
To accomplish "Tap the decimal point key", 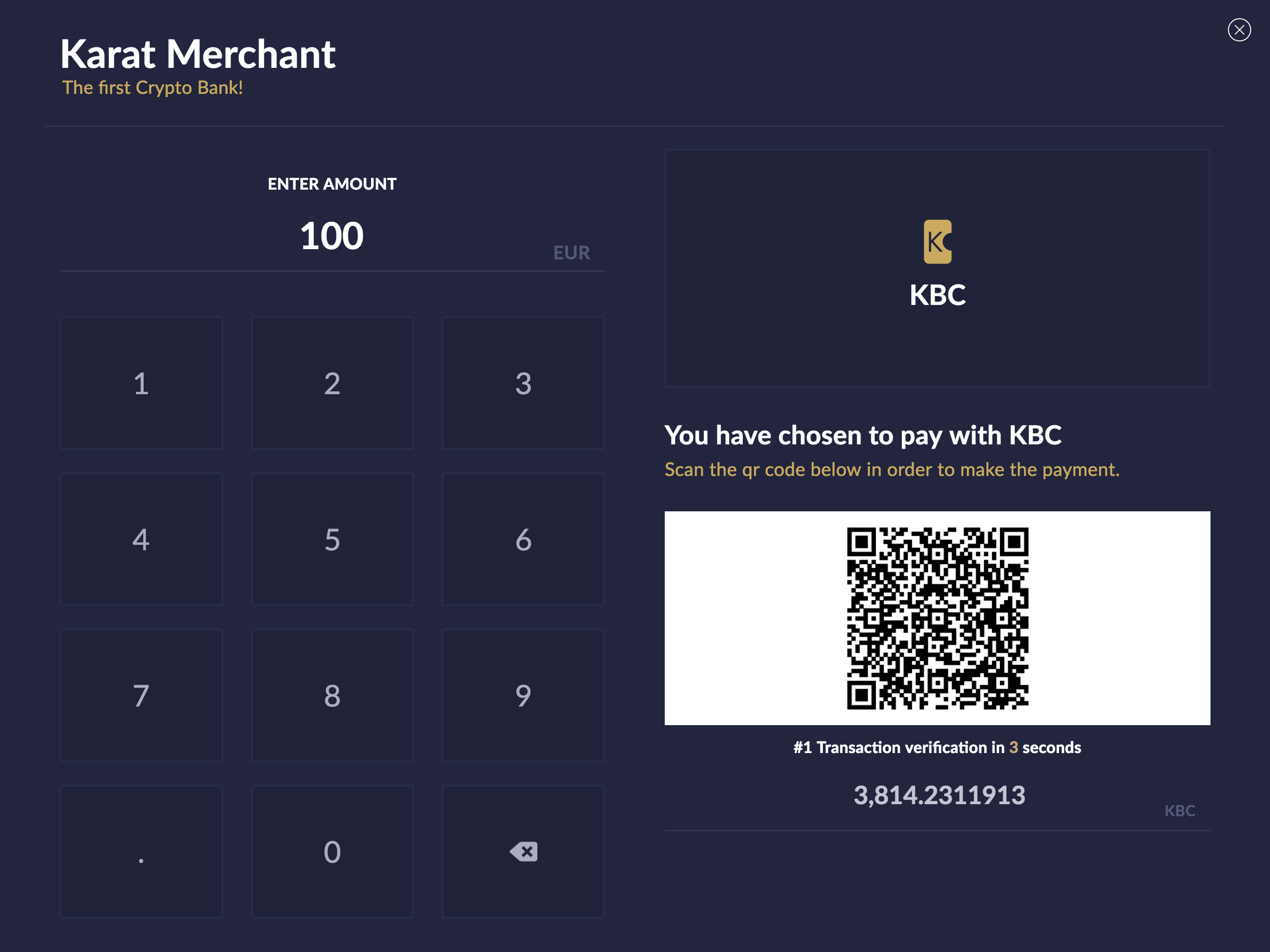I will 141,852.
